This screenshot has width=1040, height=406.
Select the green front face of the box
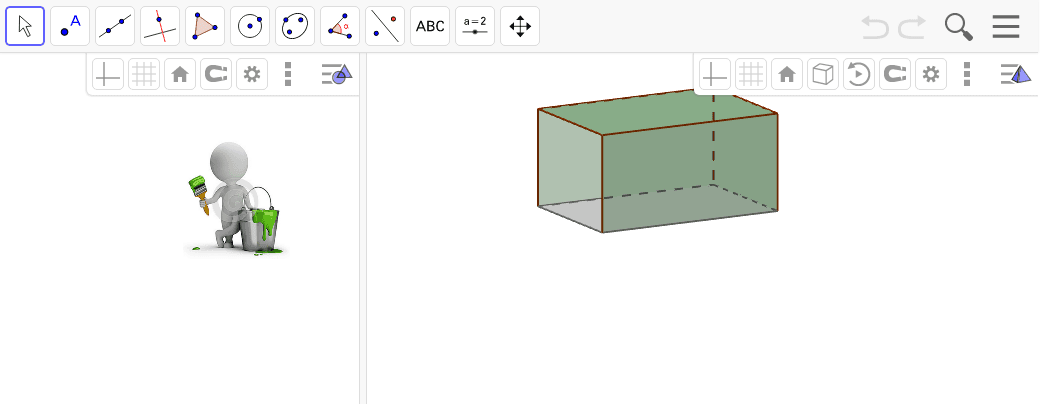(690, 172)
